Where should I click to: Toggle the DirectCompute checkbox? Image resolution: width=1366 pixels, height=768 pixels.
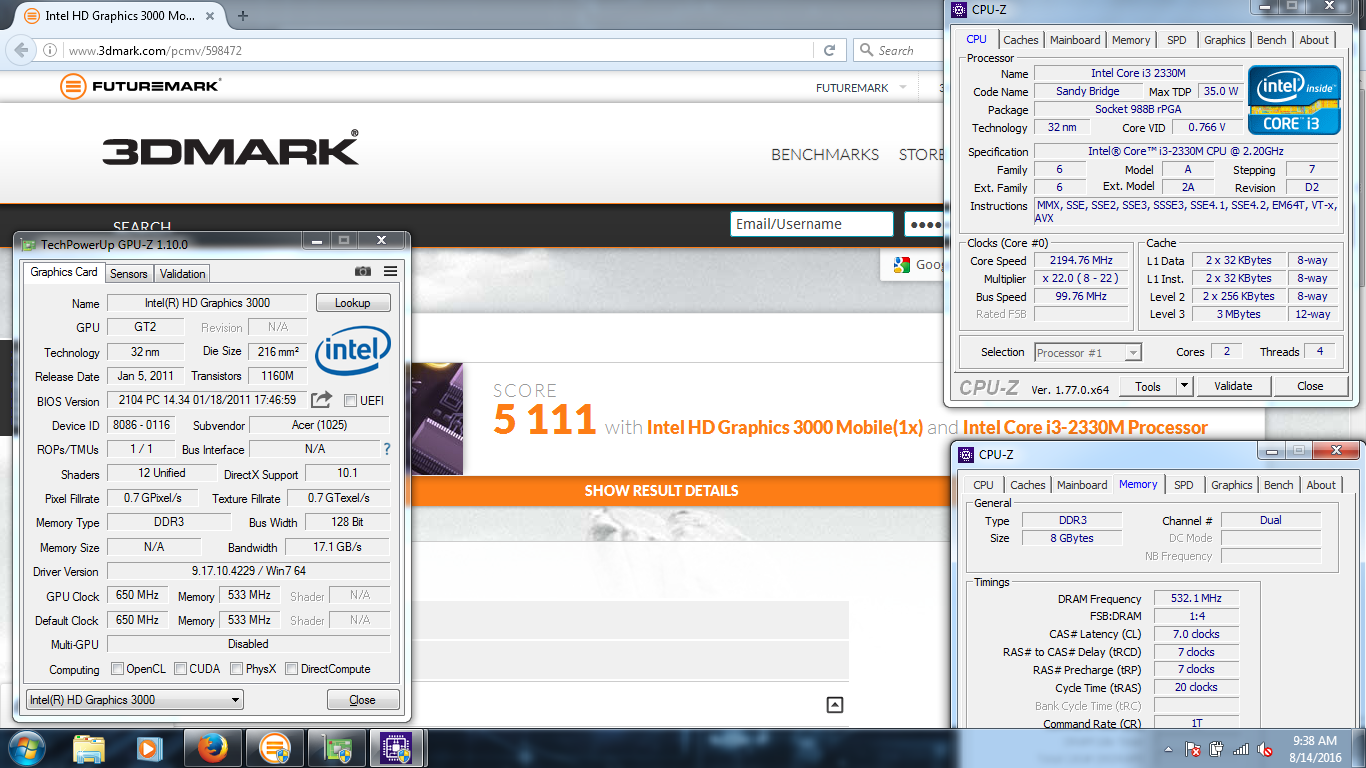292,669
